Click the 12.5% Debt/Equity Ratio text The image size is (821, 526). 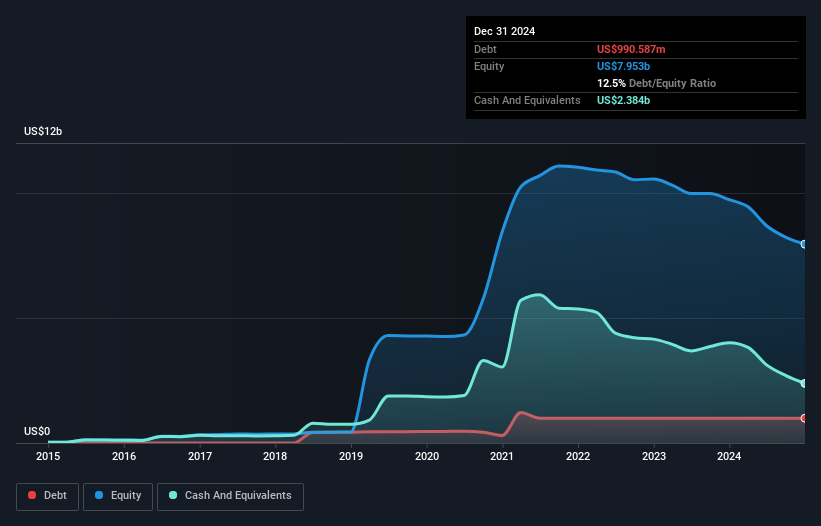click(656, 83)
